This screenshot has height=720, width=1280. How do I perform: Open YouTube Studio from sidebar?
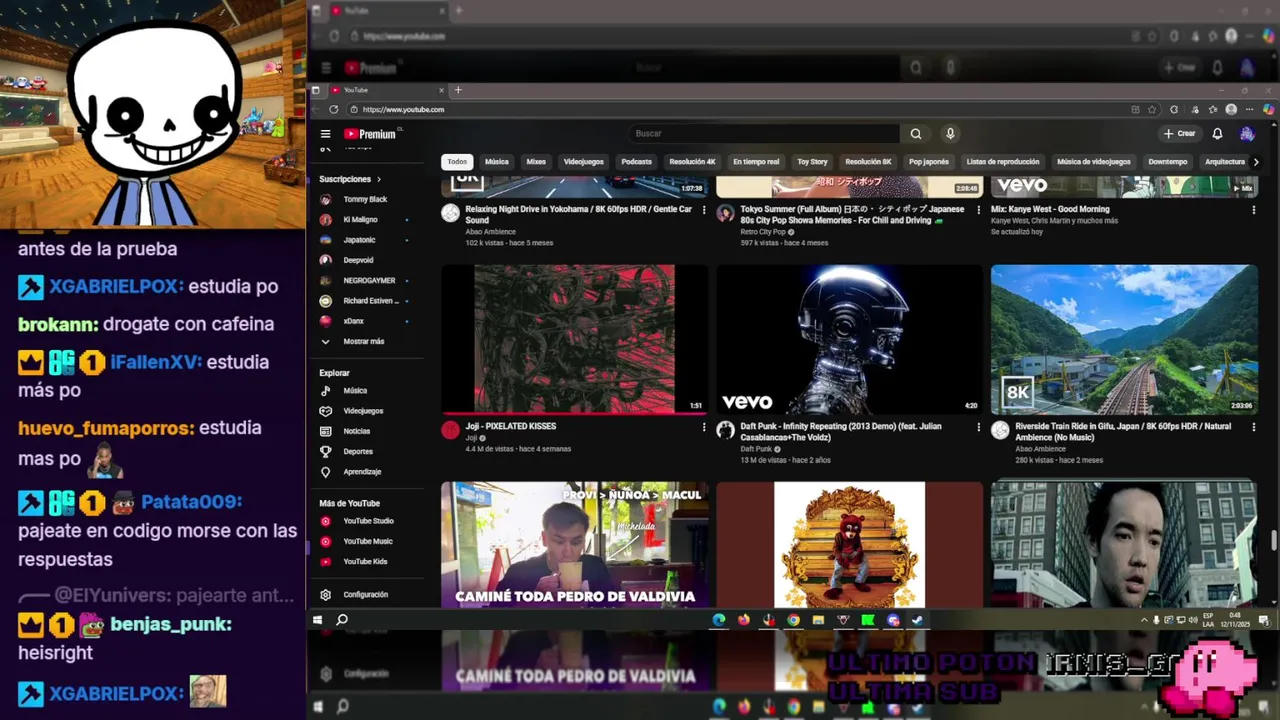tap(368, 521)
